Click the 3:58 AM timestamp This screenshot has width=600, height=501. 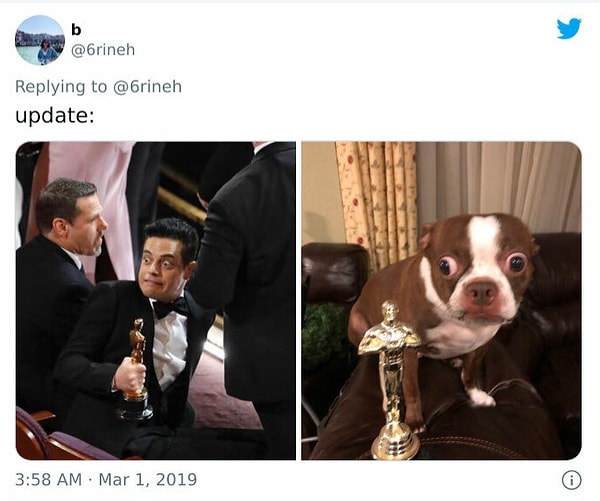coord(48,479)
